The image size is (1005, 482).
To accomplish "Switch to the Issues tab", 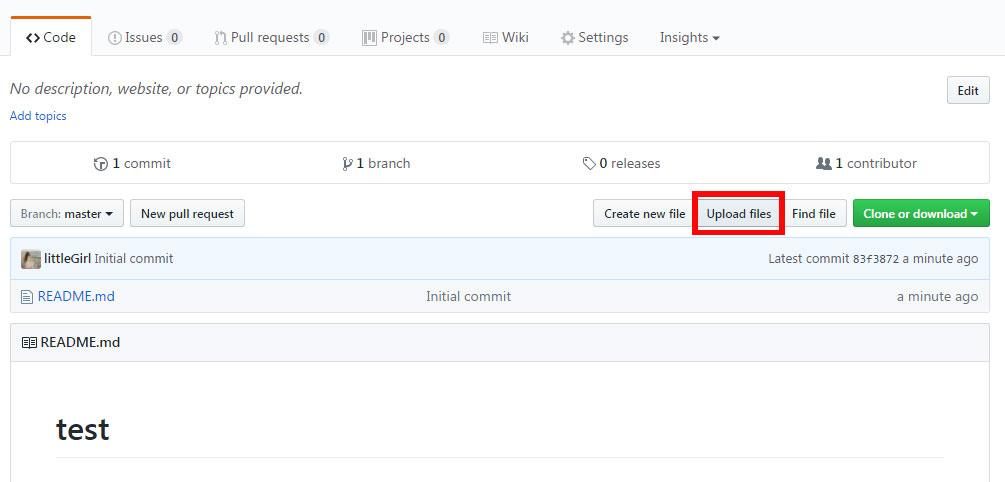I will tap(145, 37).
